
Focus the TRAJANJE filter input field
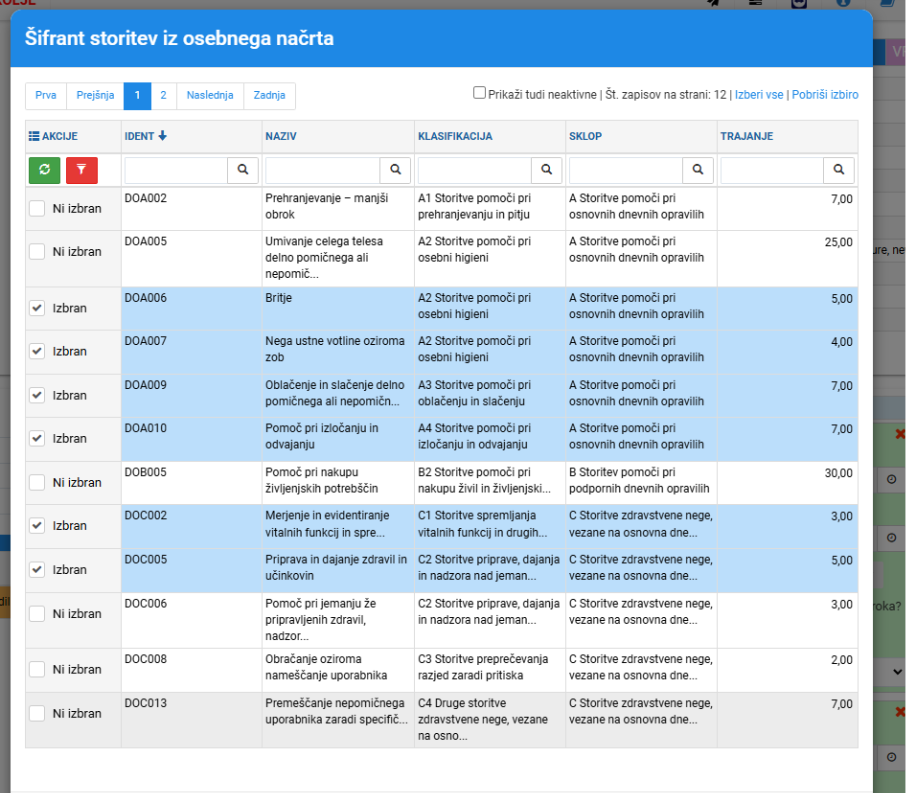[772, 170]
